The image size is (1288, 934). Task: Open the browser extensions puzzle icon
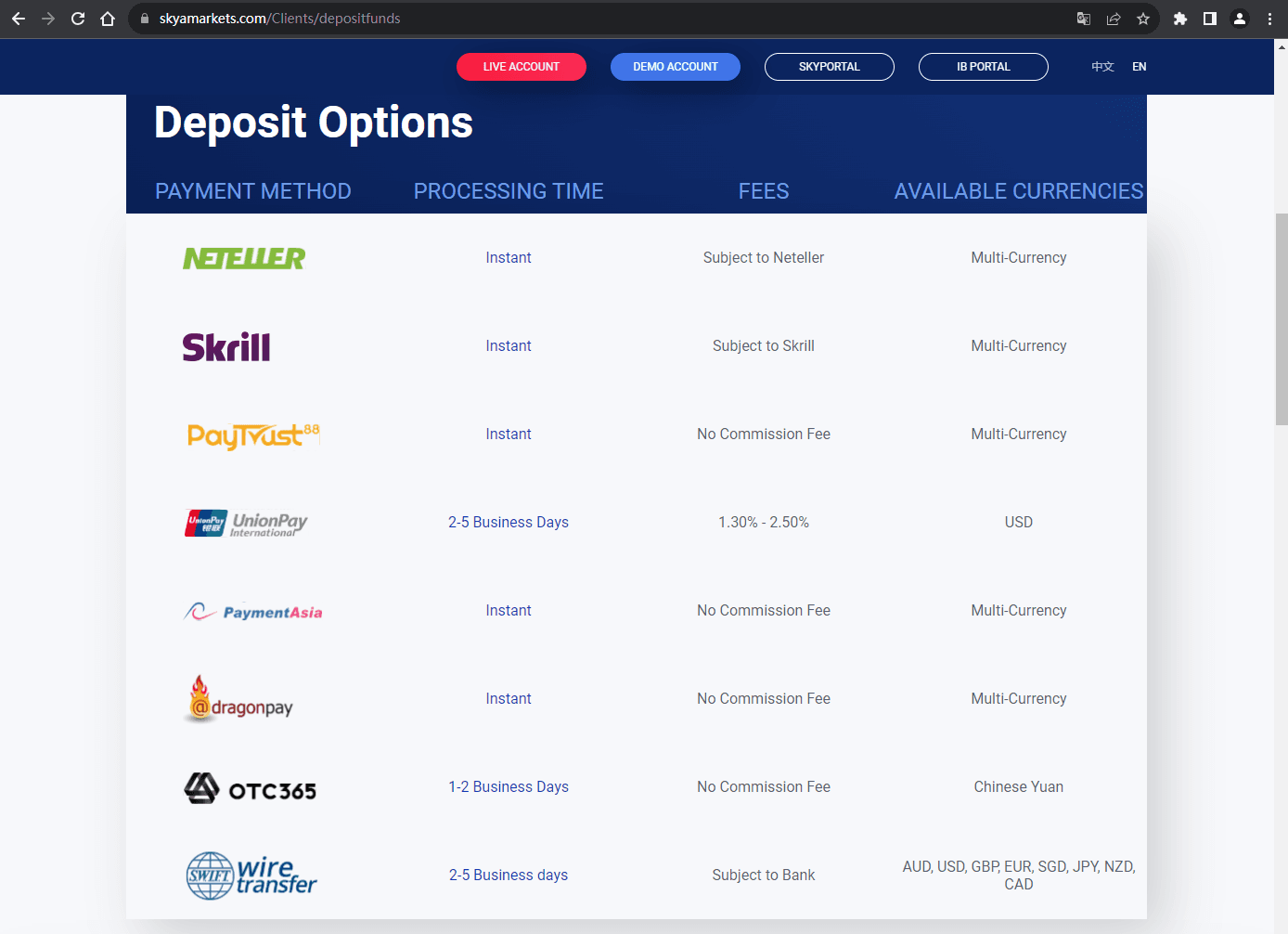pyautogui.click(x=1180, y=19)
